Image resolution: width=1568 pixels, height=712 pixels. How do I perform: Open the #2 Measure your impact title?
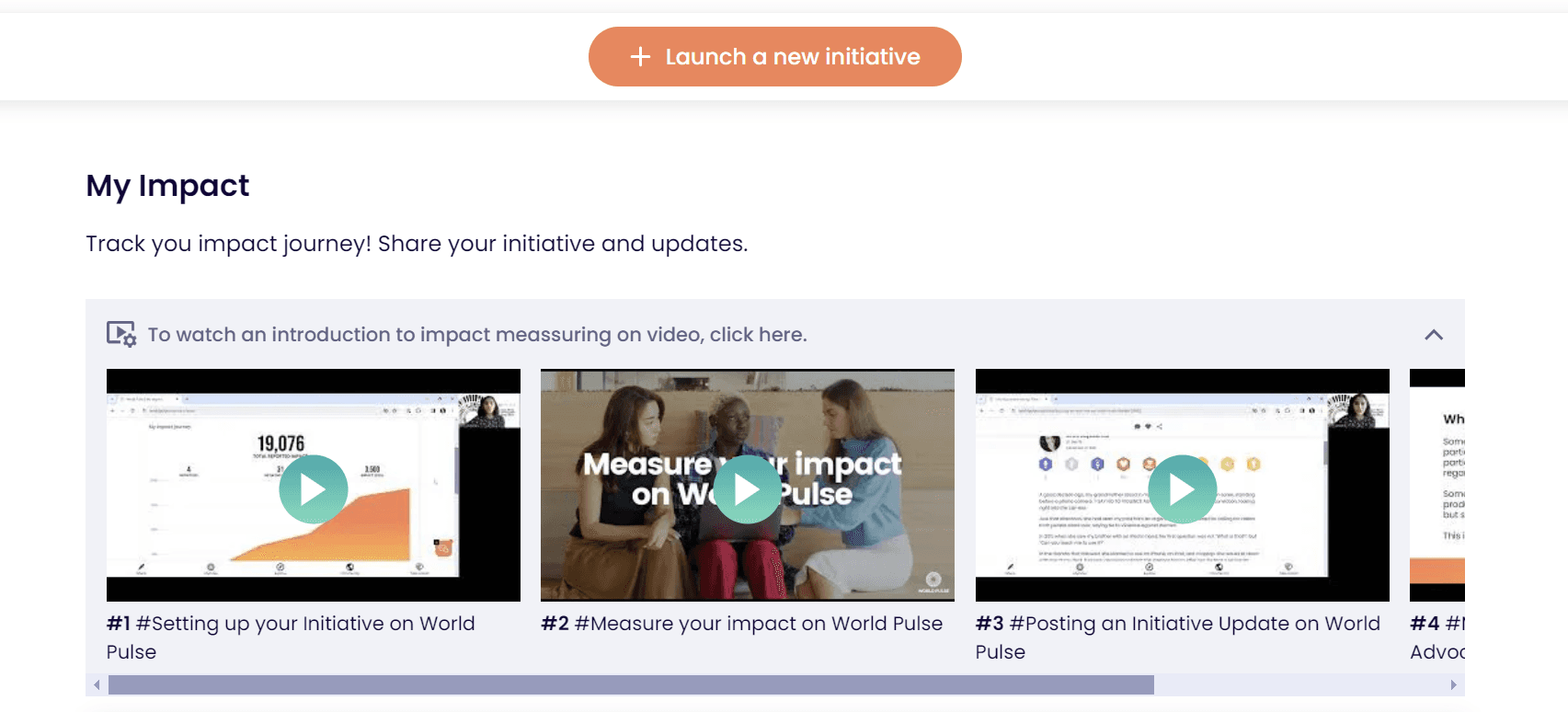742,624
